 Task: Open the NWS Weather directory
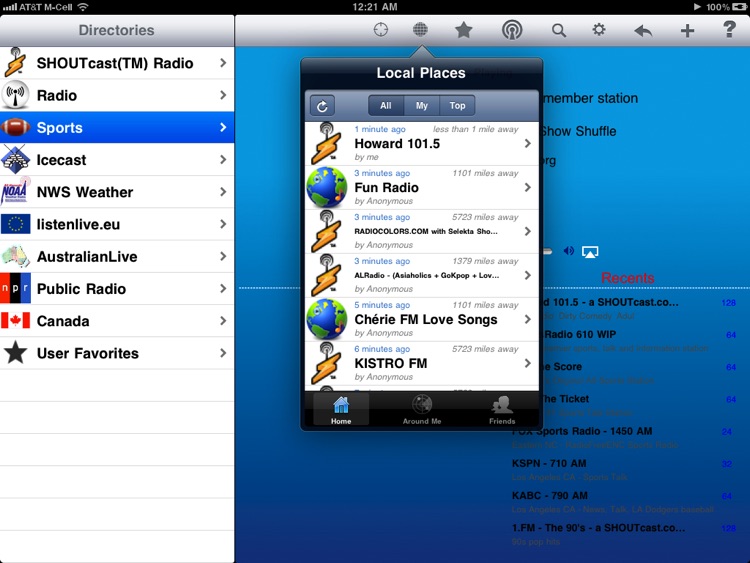[x=117, y=192]
